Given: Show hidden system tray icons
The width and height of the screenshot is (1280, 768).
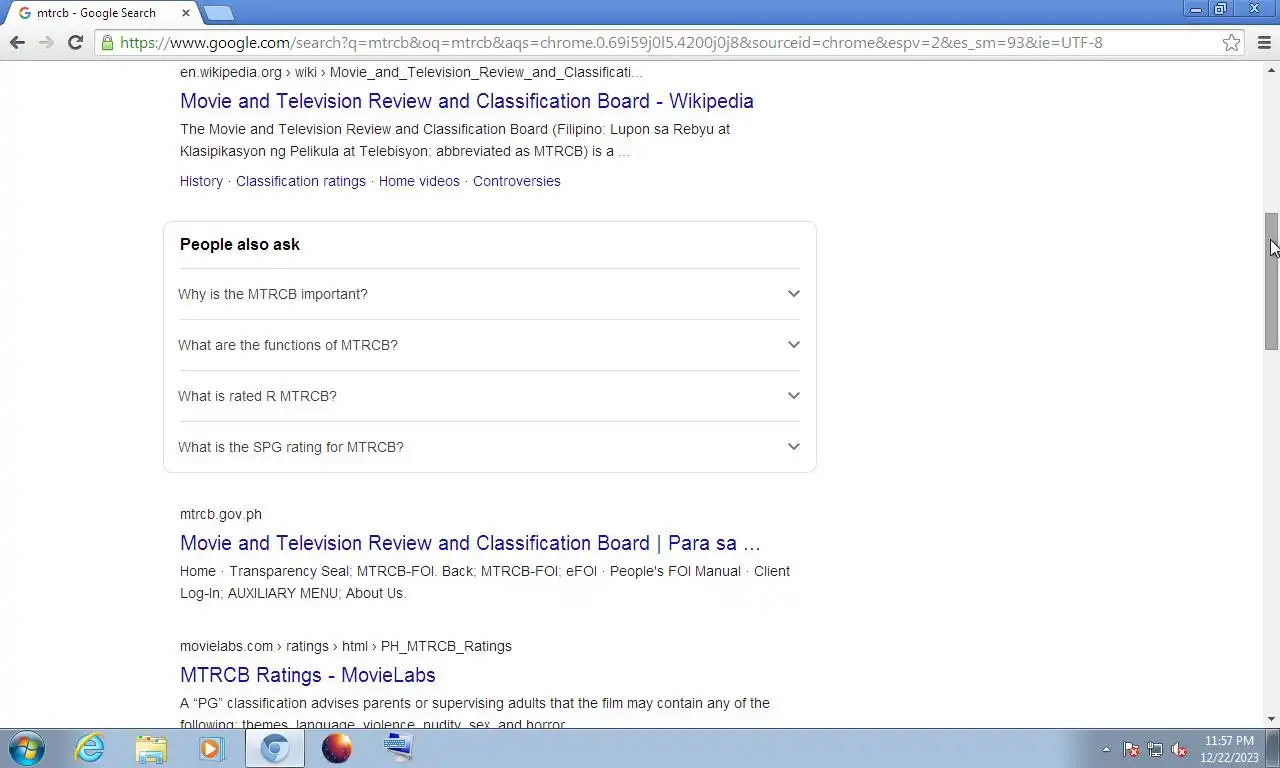Looking at the screenshot, I should pyautogui.click(x=1106, y=749).
